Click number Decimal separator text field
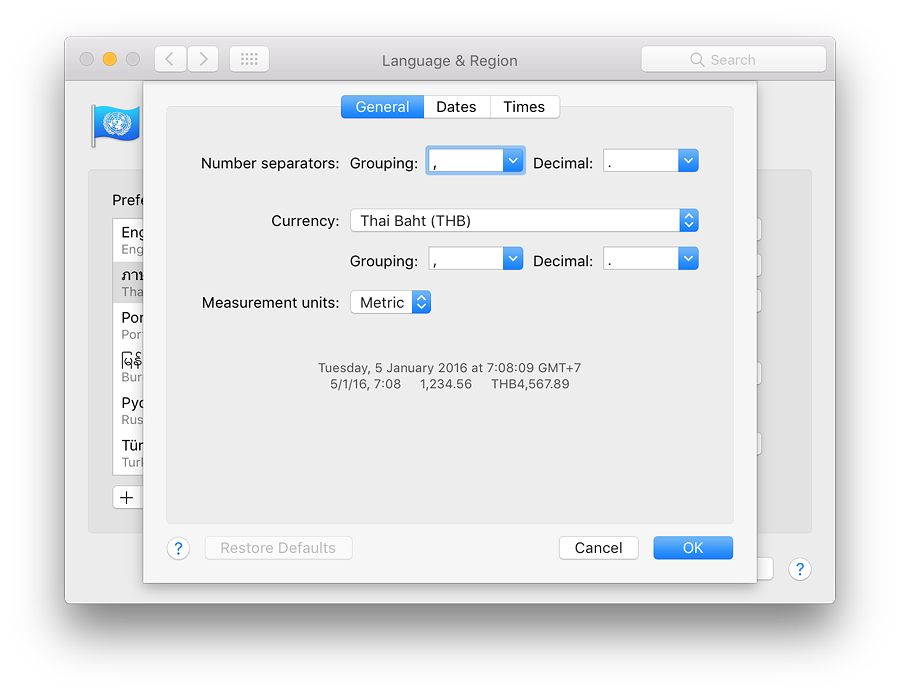 click(x=641, y=161)
